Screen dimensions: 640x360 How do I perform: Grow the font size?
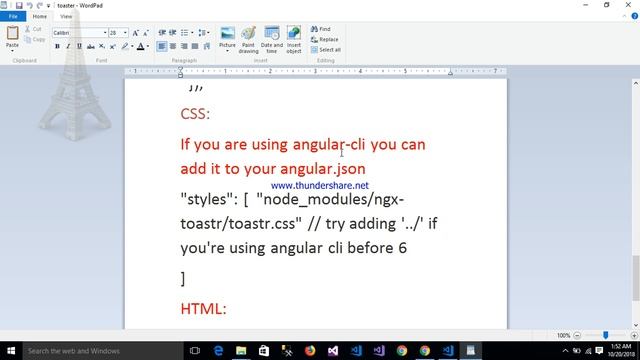[136, 33]
